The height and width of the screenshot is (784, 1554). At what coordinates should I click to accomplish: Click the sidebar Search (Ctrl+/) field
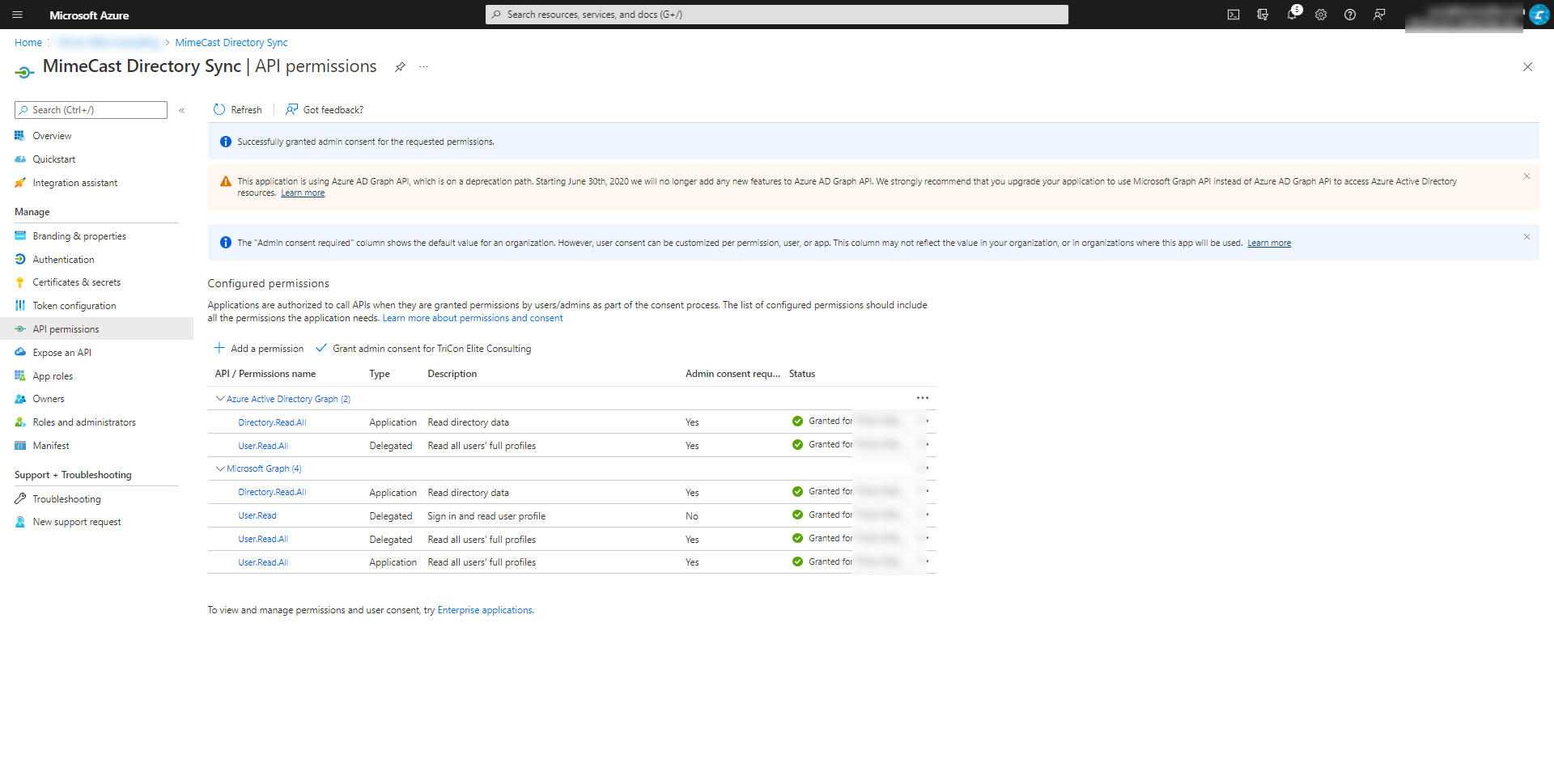91,110
